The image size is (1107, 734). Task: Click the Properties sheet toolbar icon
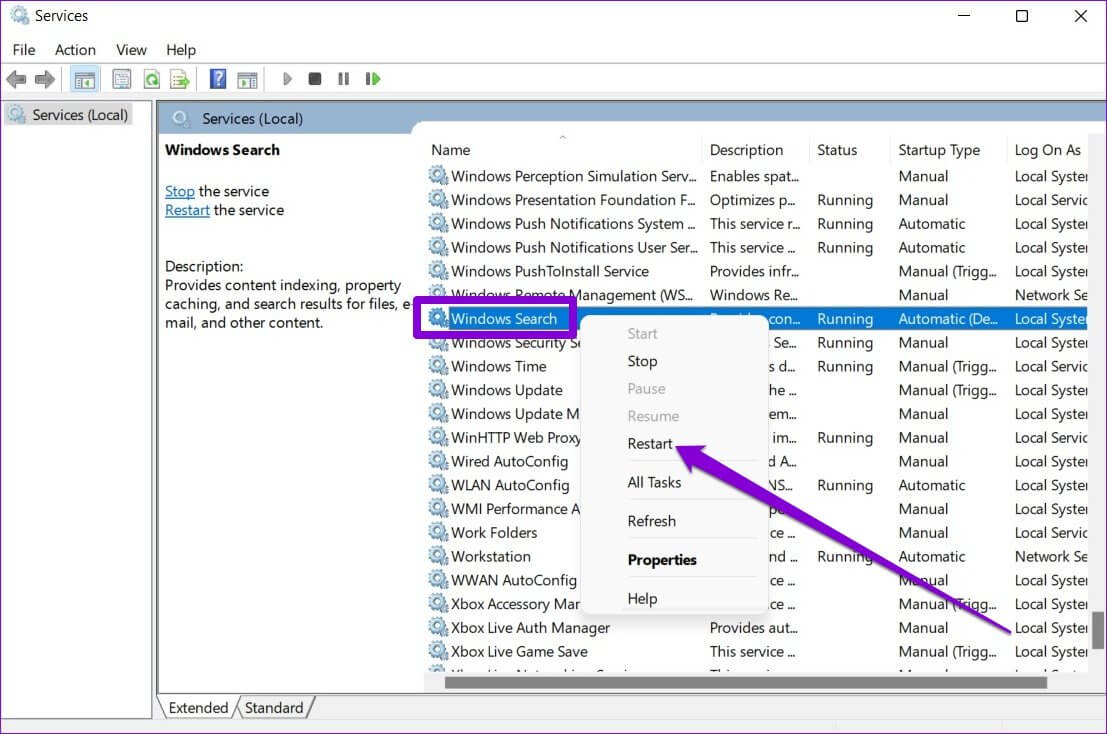(x=121, y=79)
